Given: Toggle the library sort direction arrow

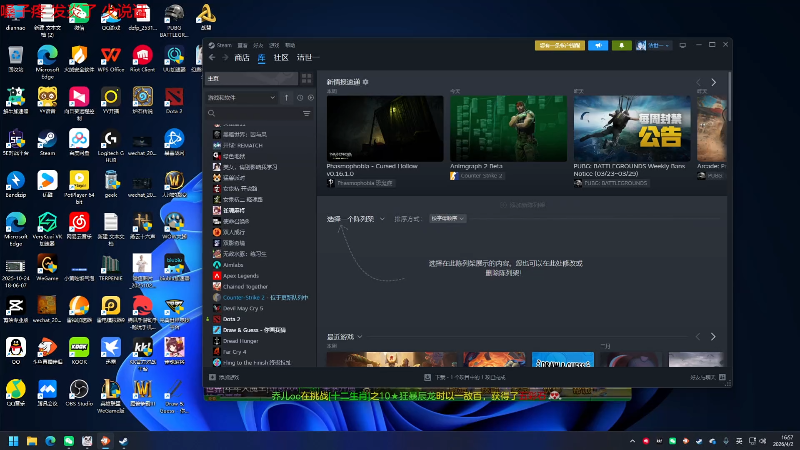Looking at the screenshot, I should [x=286, y=97].
